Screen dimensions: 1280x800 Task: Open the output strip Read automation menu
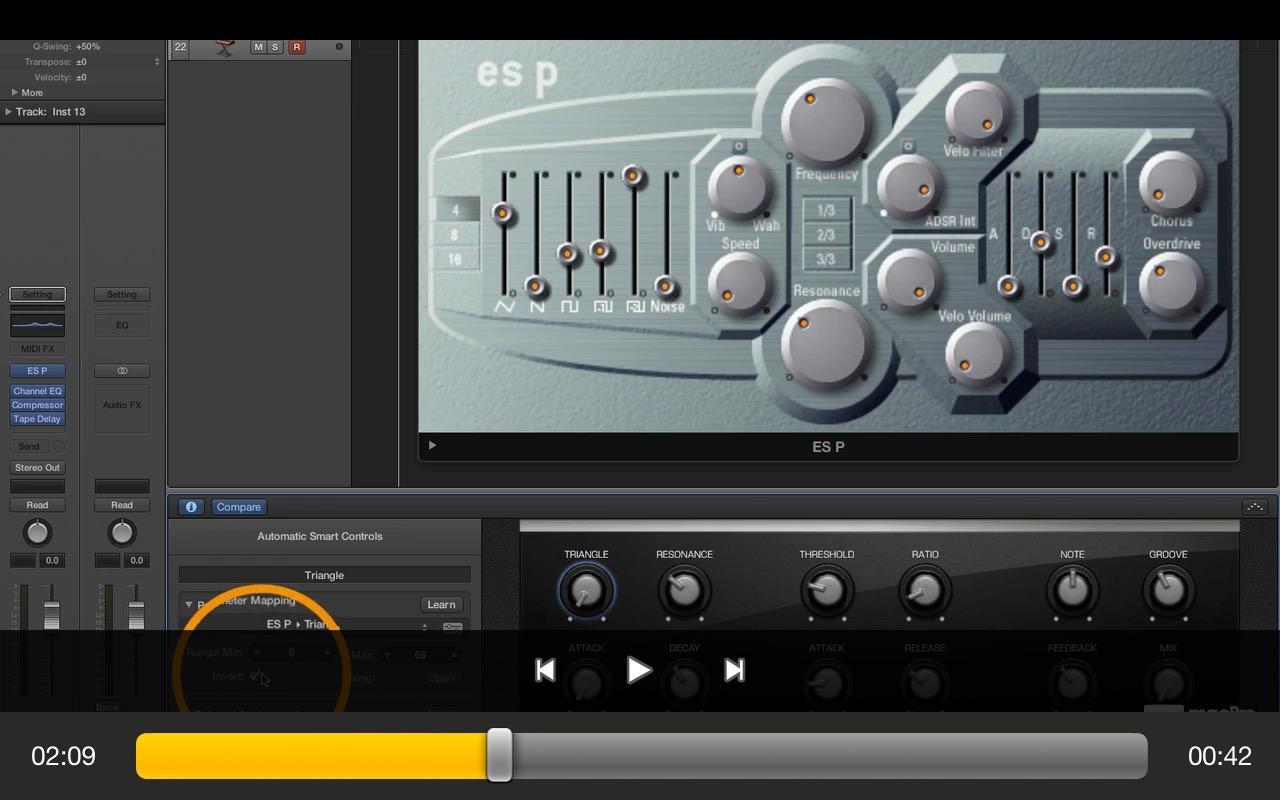click(122, 505)
